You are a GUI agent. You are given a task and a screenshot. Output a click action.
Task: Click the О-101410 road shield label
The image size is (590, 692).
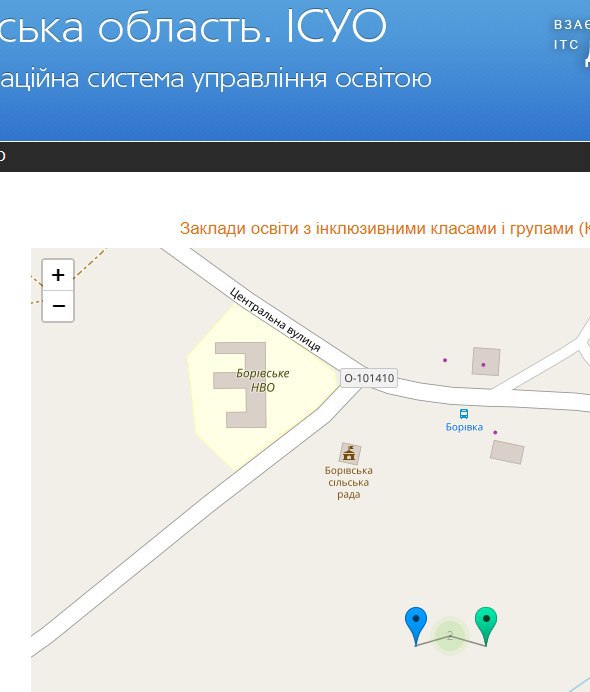click(369, 378)
